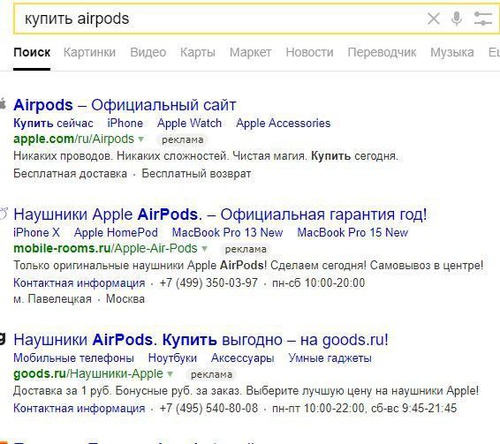Open 'Контактная информация' for mobile-rooms result
Image resolution: width=500 pixels, height=444 pixels.
coord(79,283)
